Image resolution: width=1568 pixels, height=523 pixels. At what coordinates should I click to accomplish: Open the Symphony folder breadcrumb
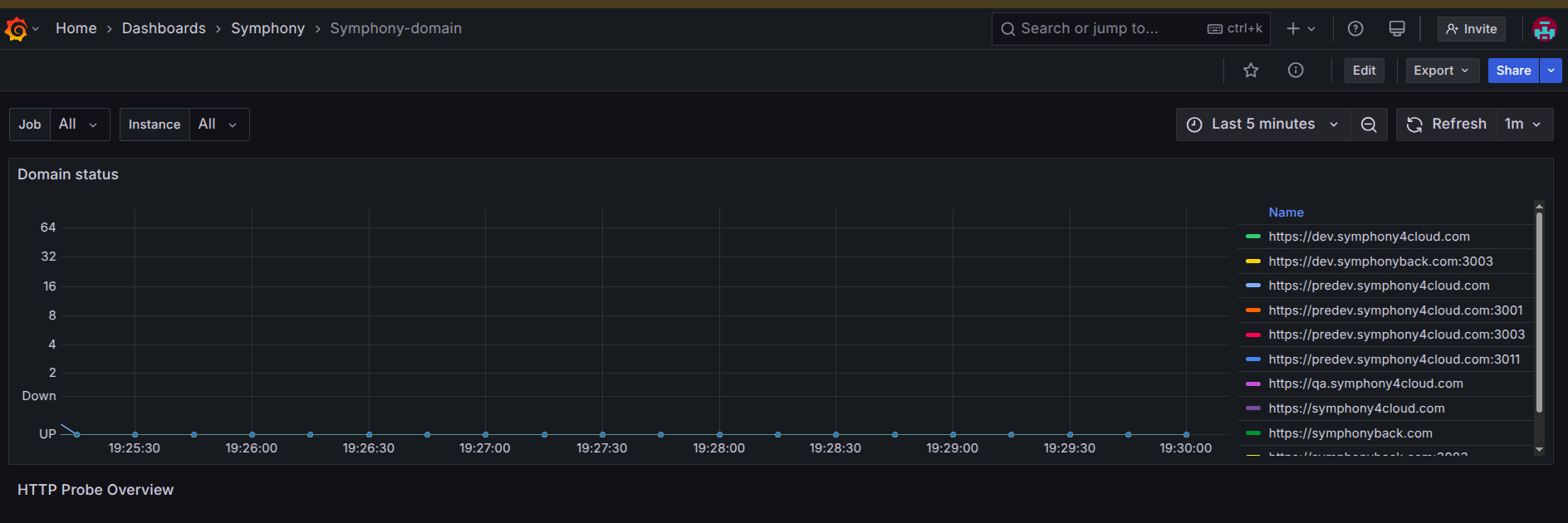point(267,28)
